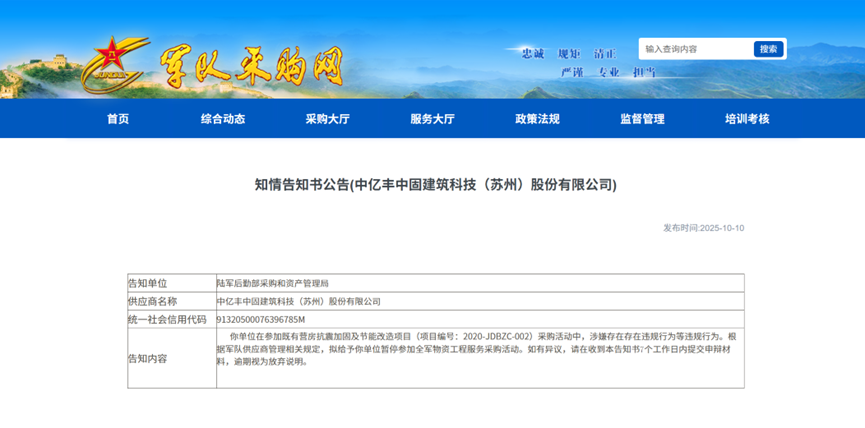Open the 综合动态 navigation item
This screenshot has width=865, height=428.
223,119
